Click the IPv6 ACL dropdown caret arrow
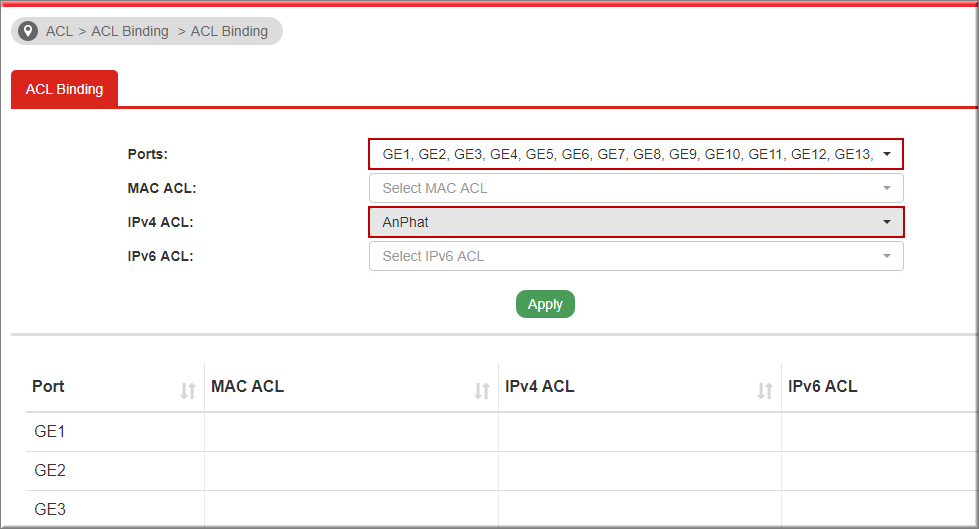 coord(887,256)
